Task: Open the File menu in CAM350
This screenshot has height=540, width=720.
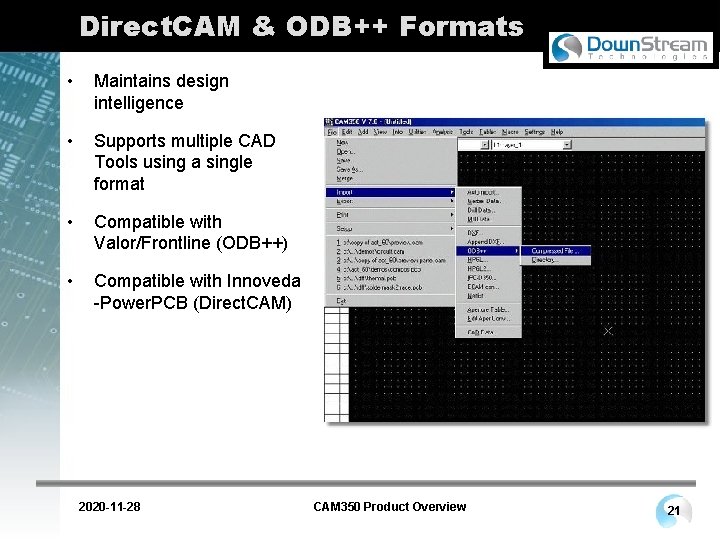Action: pyautogui.click(x=332, y=132)
